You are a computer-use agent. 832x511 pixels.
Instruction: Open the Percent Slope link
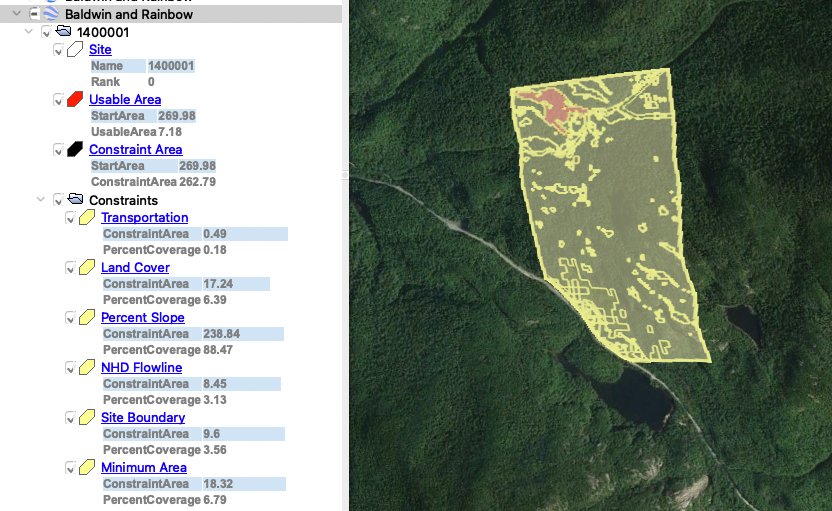point(143,317)
